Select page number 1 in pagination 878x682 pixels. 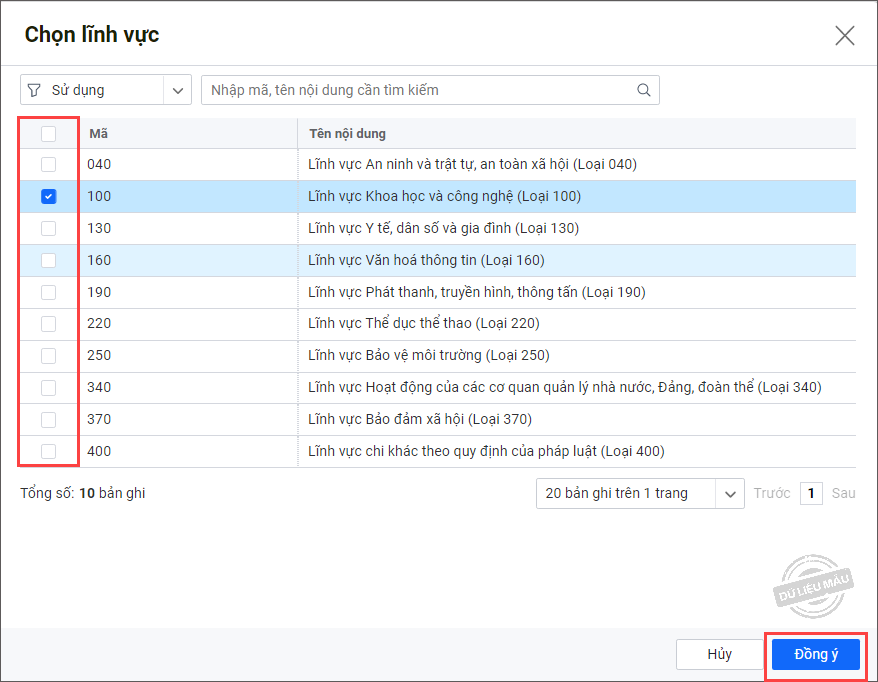tap(811, 493)
